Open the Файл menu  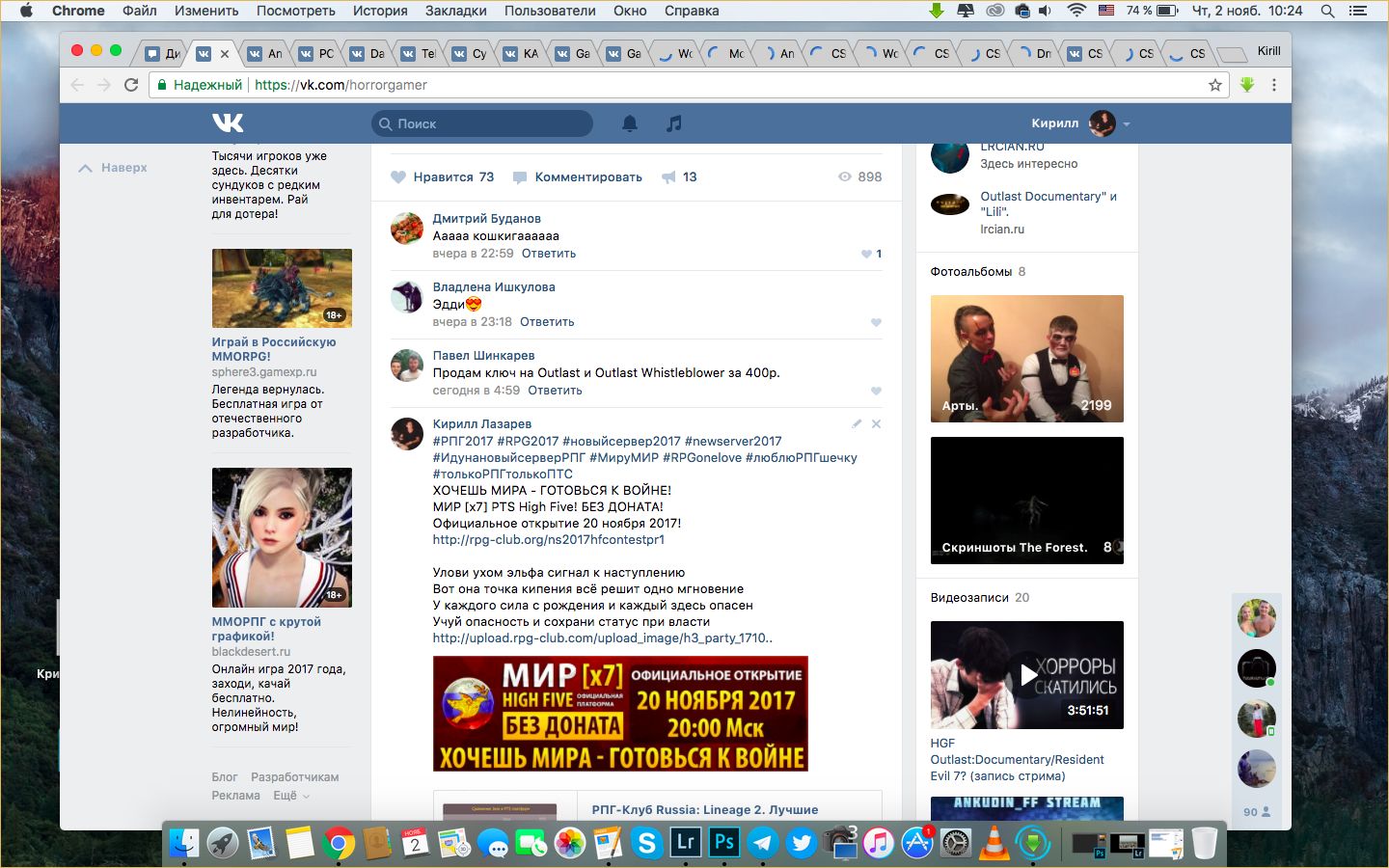[140, 11]
